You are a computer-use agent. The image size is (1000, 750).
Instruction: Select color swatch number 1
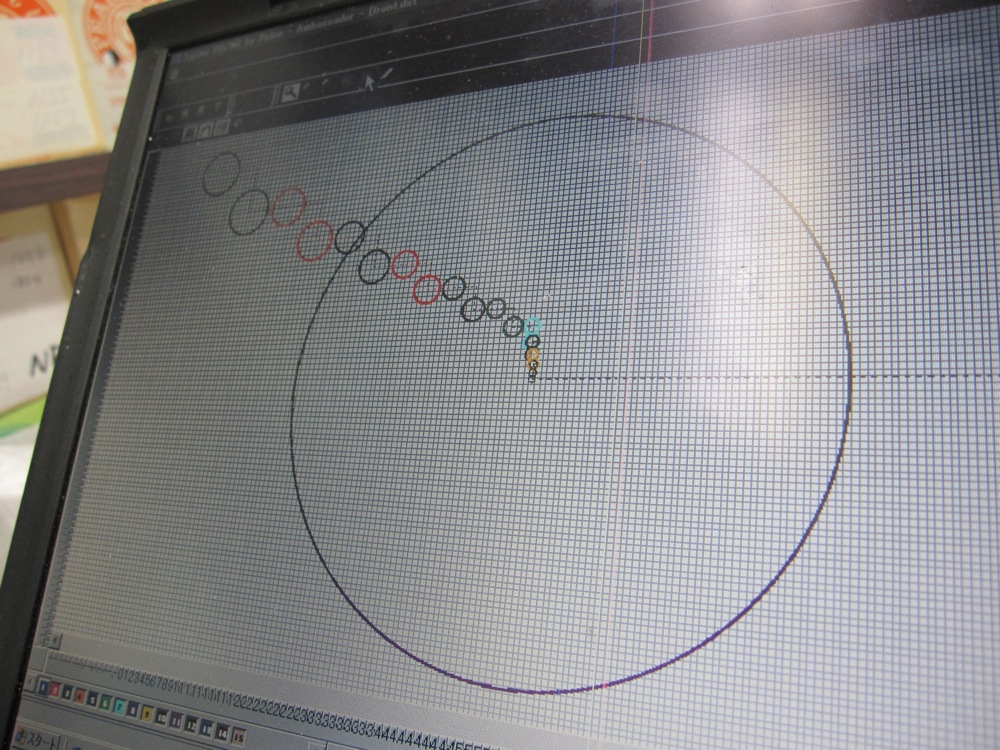43,687
